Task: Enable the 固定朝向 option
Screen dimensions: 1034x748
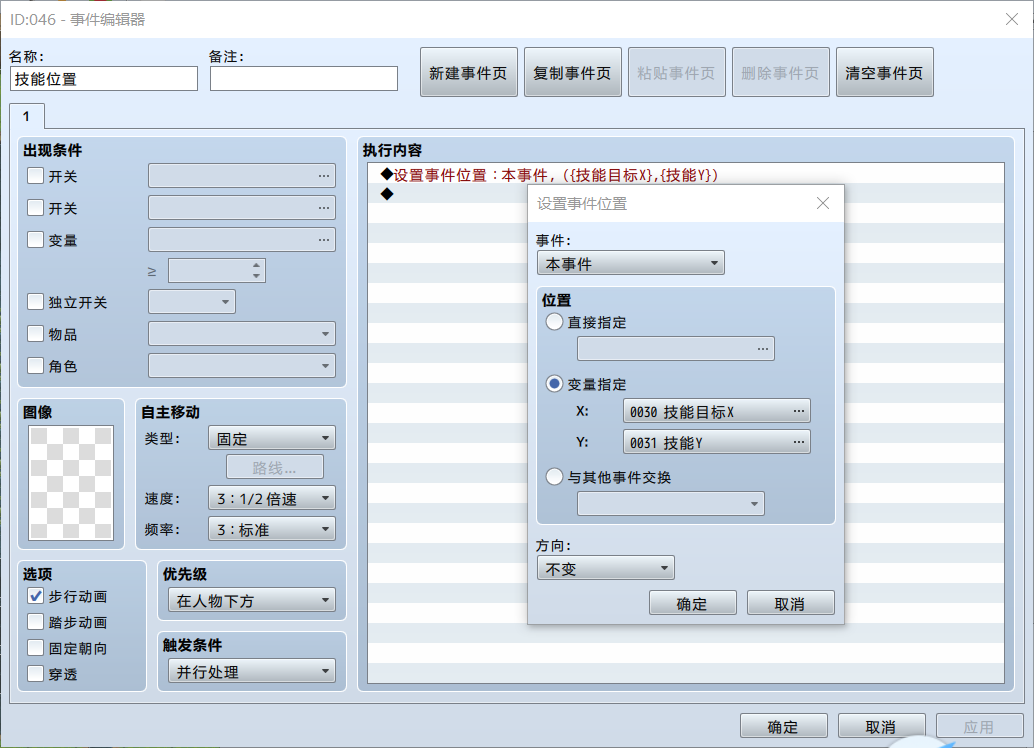Action: pos(36,648)
